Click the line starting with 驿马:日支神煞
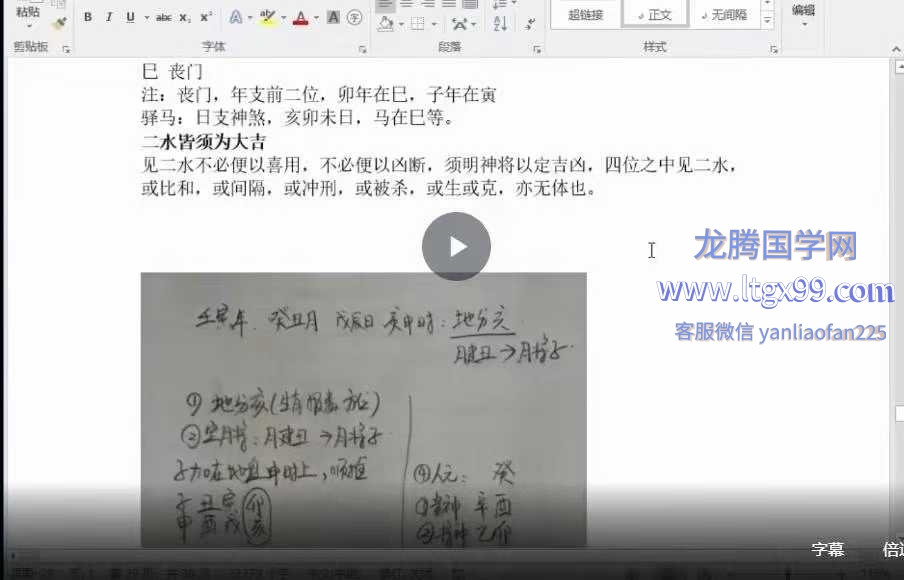 (297, 118)
